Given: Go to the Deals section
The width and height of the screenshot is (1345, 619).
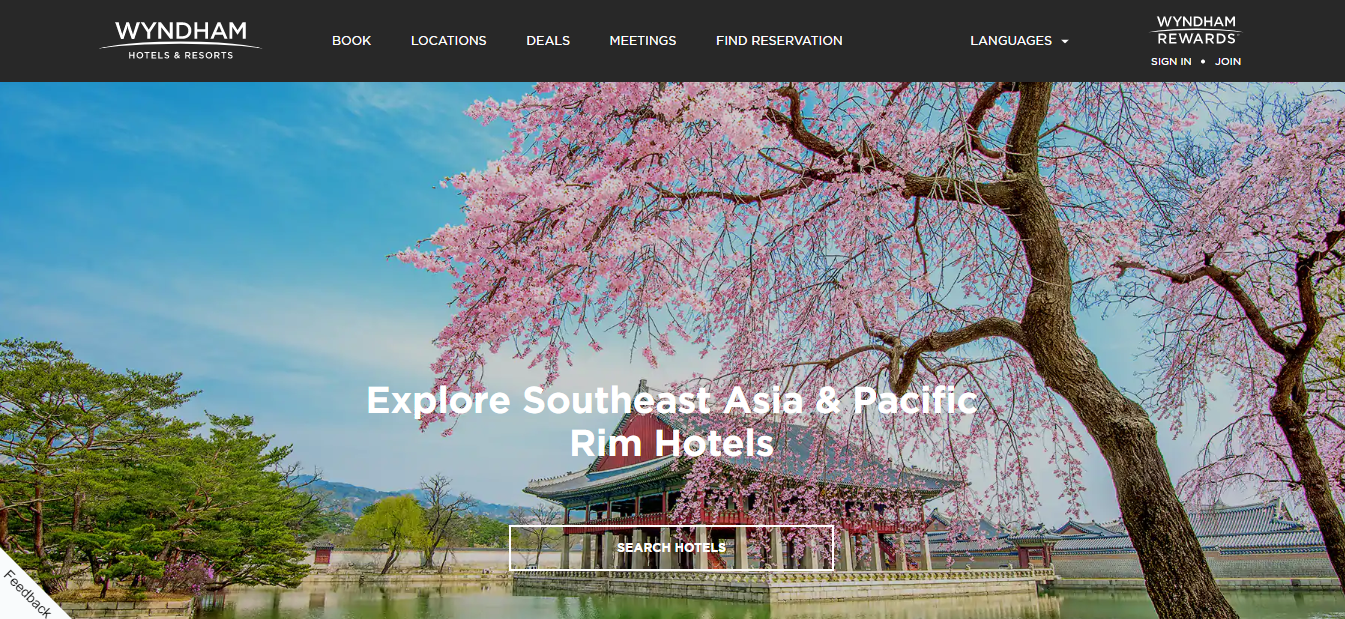Looking at the screenshot, I should click(548, 41).
